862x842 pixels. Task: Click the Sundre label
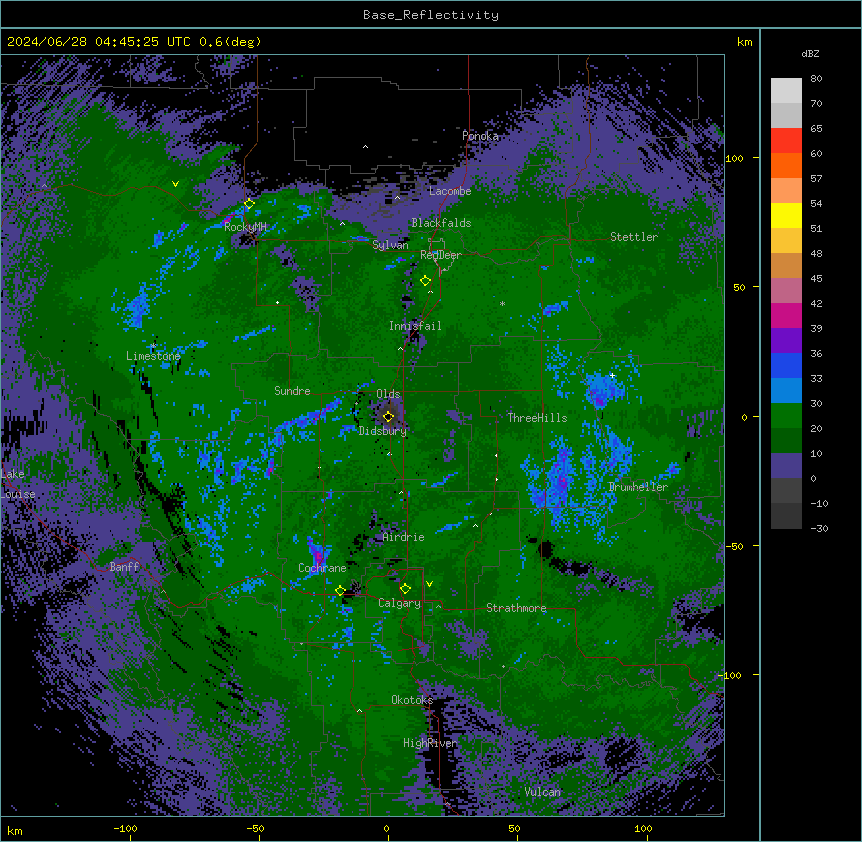coord(292,391)
